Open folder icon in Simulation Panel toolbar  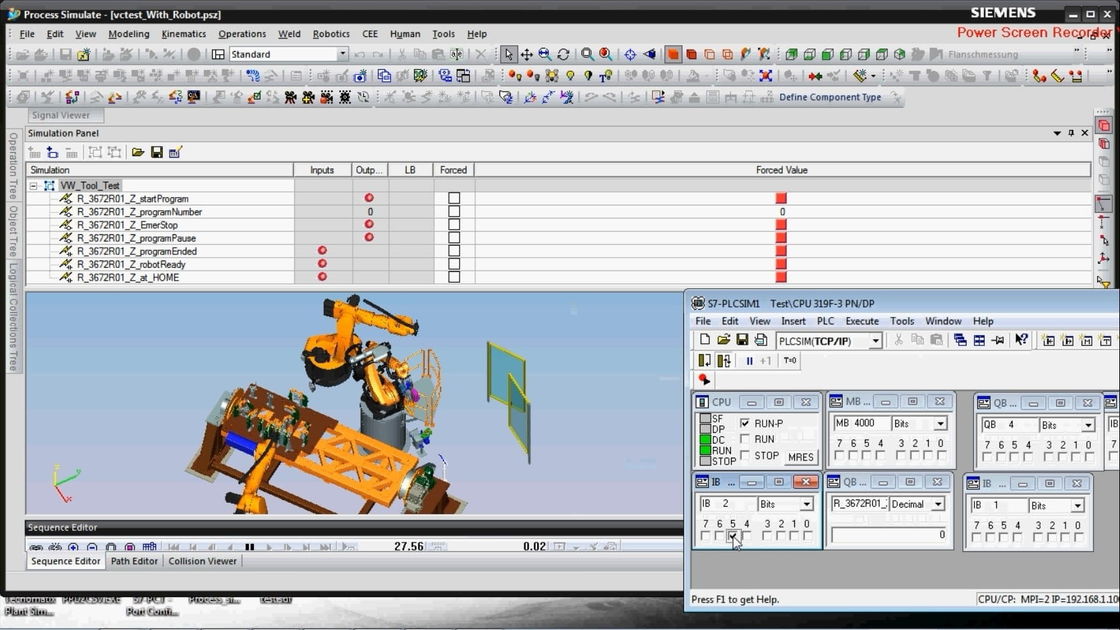point(138,152)
